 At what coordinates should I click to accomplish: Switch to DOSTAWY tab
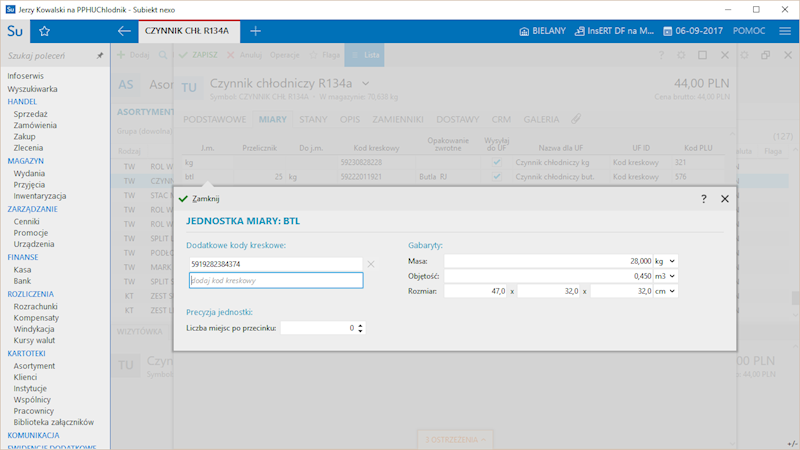coord(458,119)
